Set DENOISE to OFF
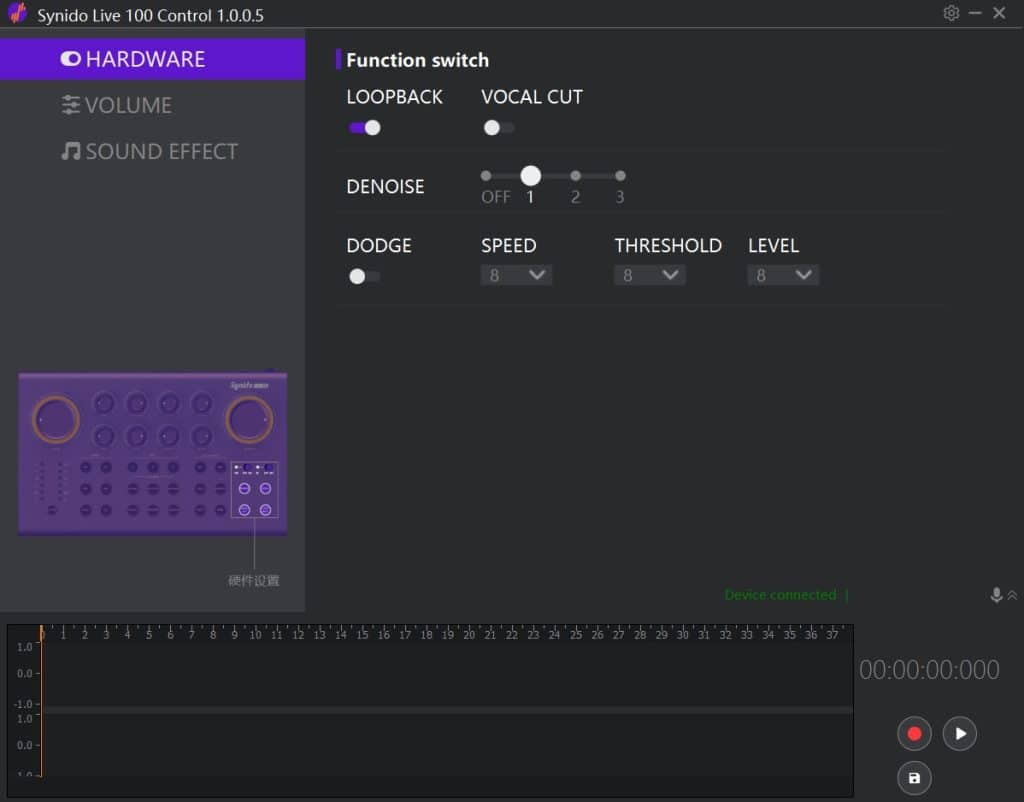This screenshot has height=802, width=1024. pos(486,176)
